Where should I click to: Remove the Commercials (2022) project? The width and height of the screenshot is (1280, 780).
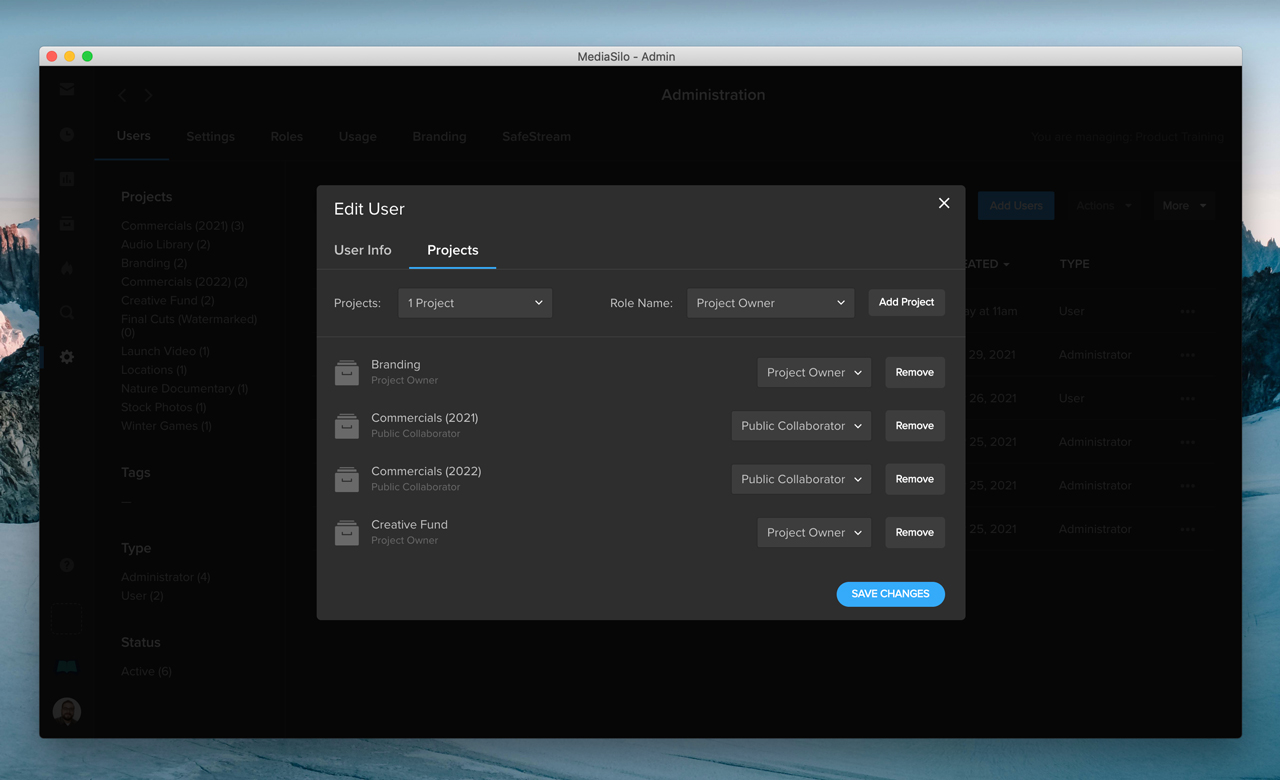pyautogui.click(x=915, y=479)
